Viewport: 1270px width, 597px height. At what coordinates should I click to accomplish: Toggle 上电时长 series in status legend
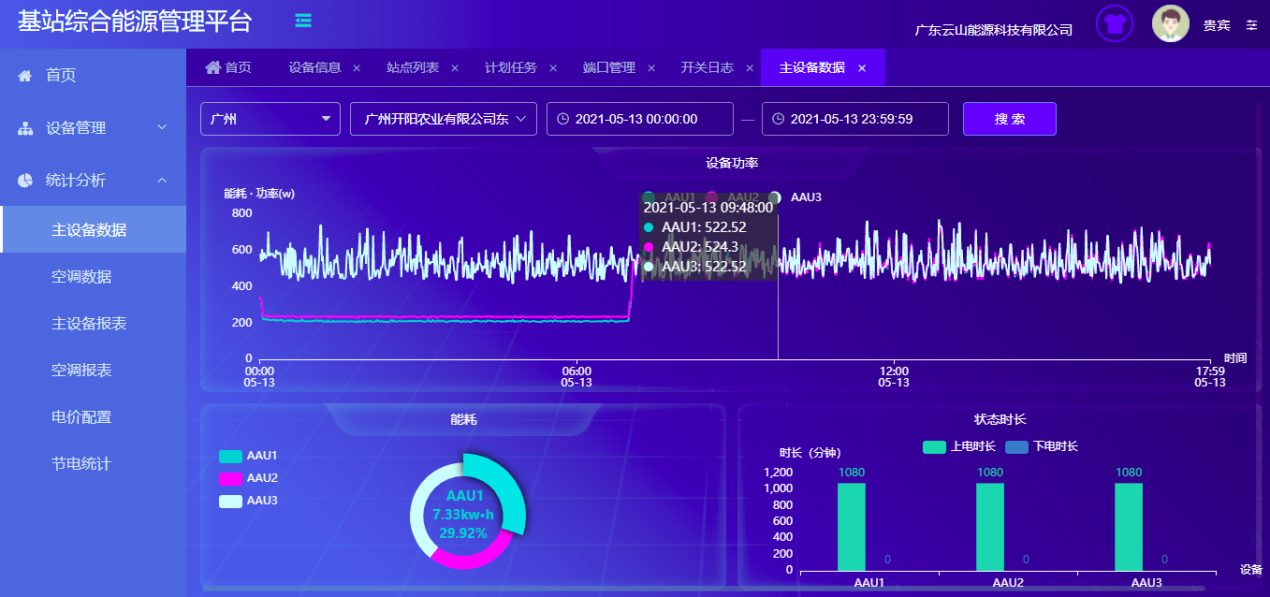click(x=958, y=447)
